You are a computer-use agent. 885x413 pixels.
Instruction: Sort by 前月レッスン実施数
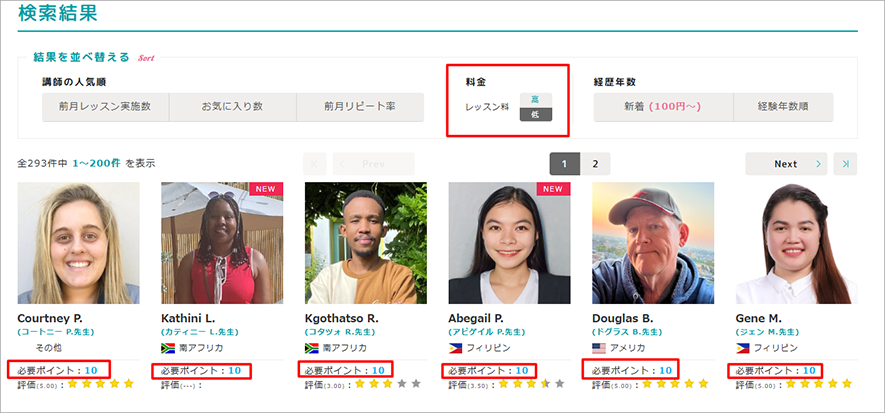105,107
